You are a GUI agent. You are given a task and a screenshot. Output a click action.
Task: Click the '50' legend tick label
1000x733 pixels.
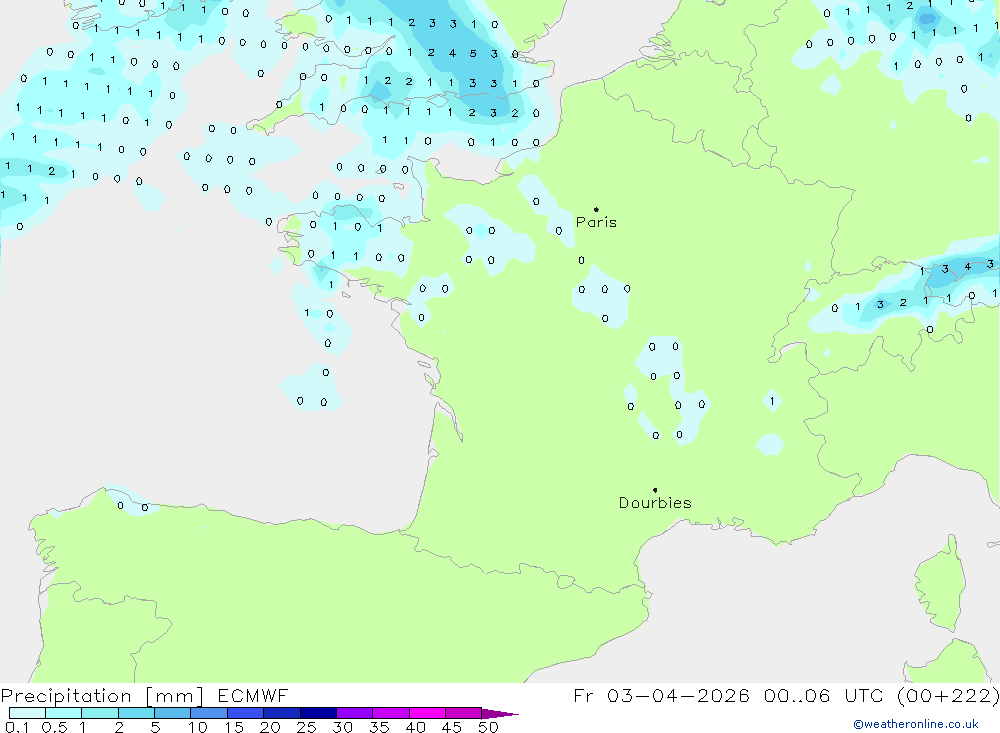click(x=488, y=727)
